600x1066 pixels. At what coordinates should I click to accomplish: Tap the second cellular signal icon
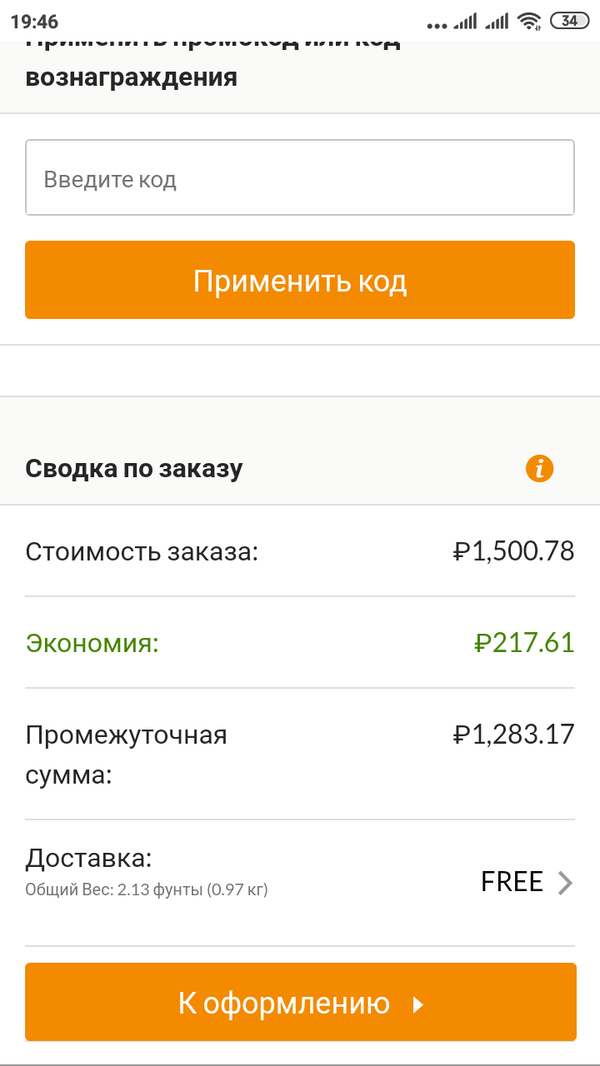[496, 21]
